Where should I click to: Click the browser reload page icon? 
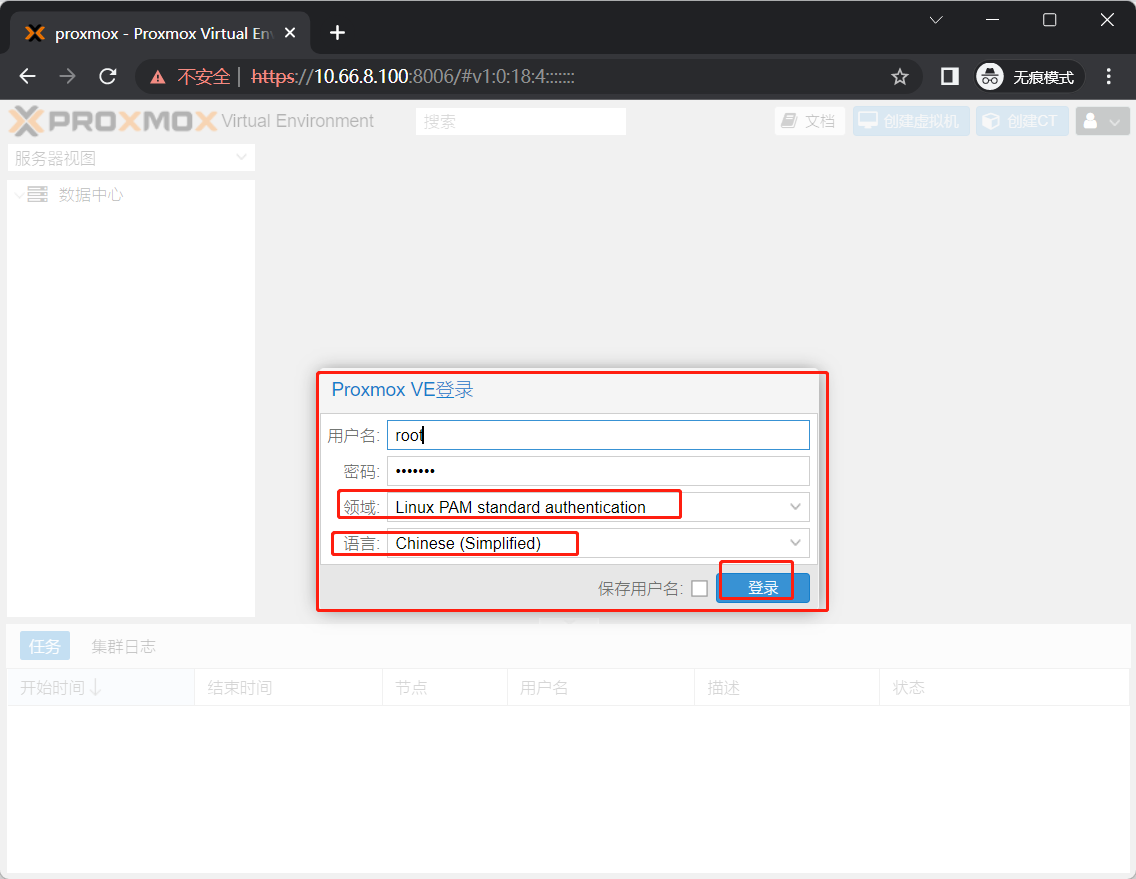(108, 77)
